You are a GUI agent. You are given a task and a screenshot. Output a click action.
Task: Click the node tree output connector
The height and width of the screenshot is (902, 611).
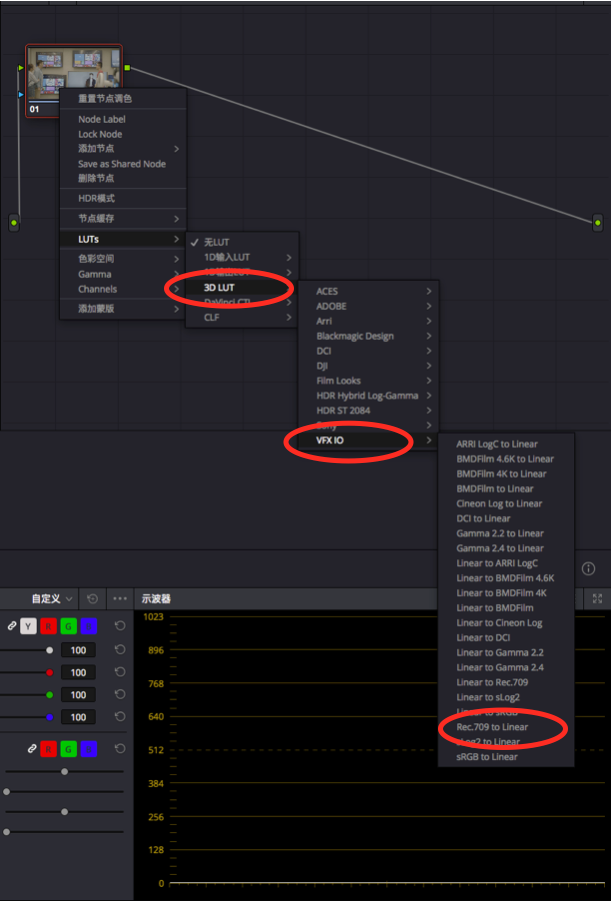pyautogui.click(x=598, y=222)
